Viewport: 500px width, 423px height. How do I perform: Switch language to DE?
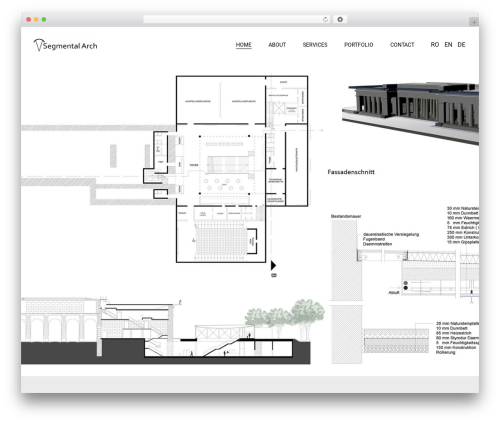(461, 45)
